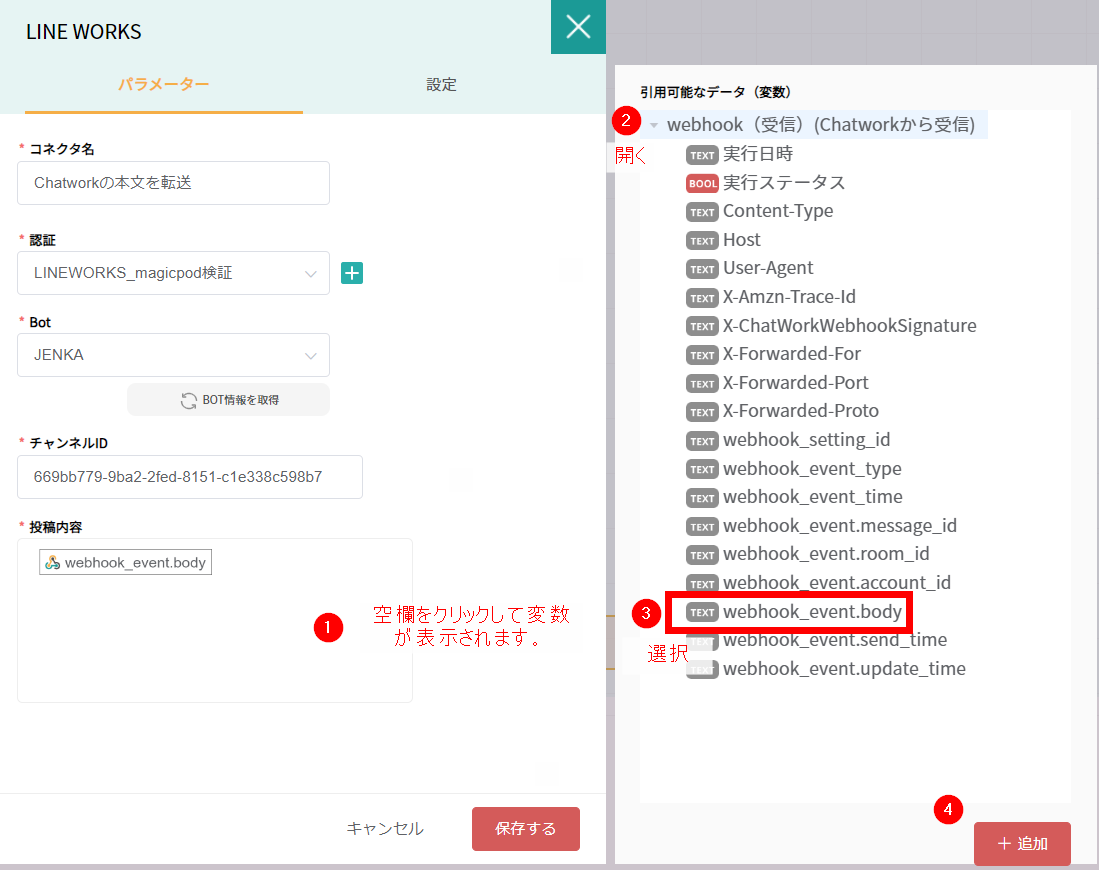Switch to the パラメーター tab
This screenshot has width=1099, height=870.
[163, 85]
